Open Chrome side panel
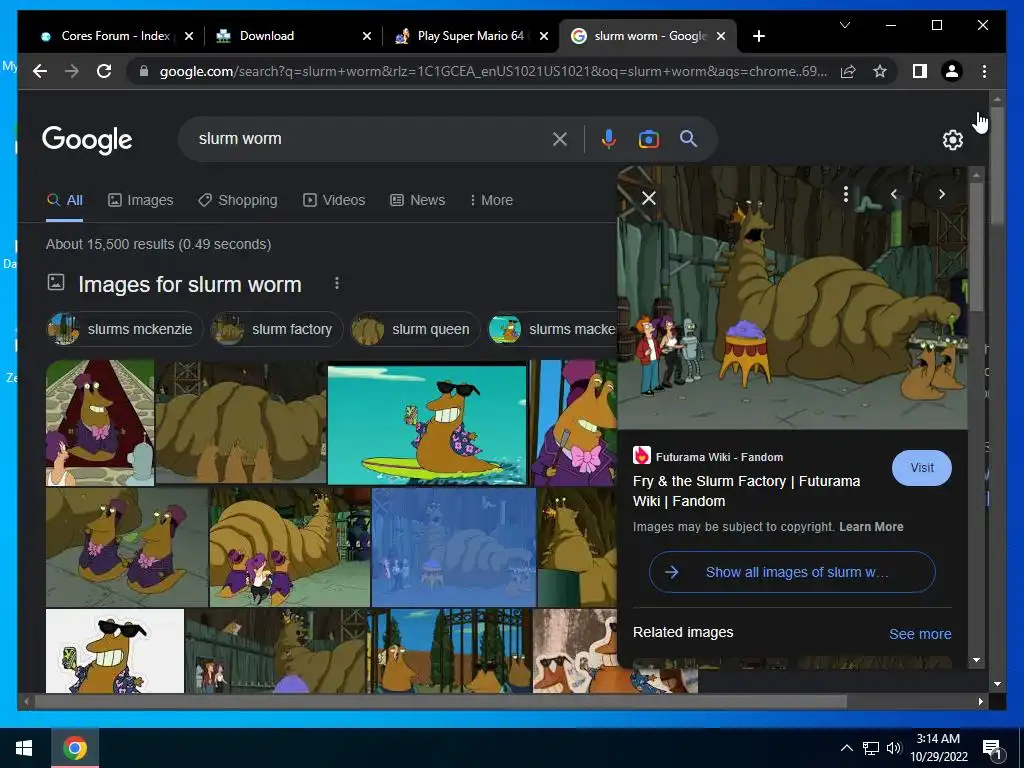 tap(920, 71)
